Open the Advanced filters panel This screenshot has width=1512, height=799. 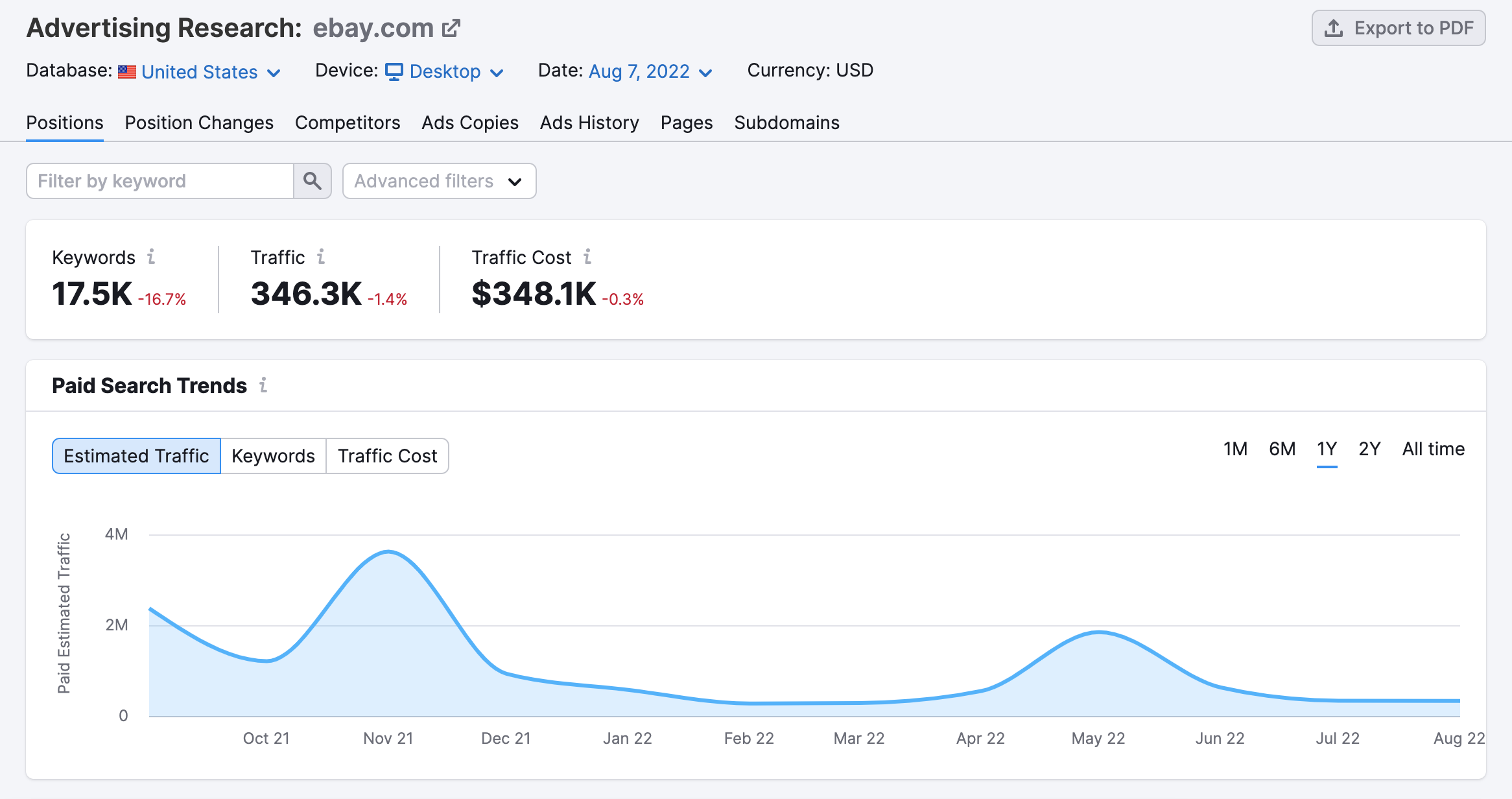point(439,181)
